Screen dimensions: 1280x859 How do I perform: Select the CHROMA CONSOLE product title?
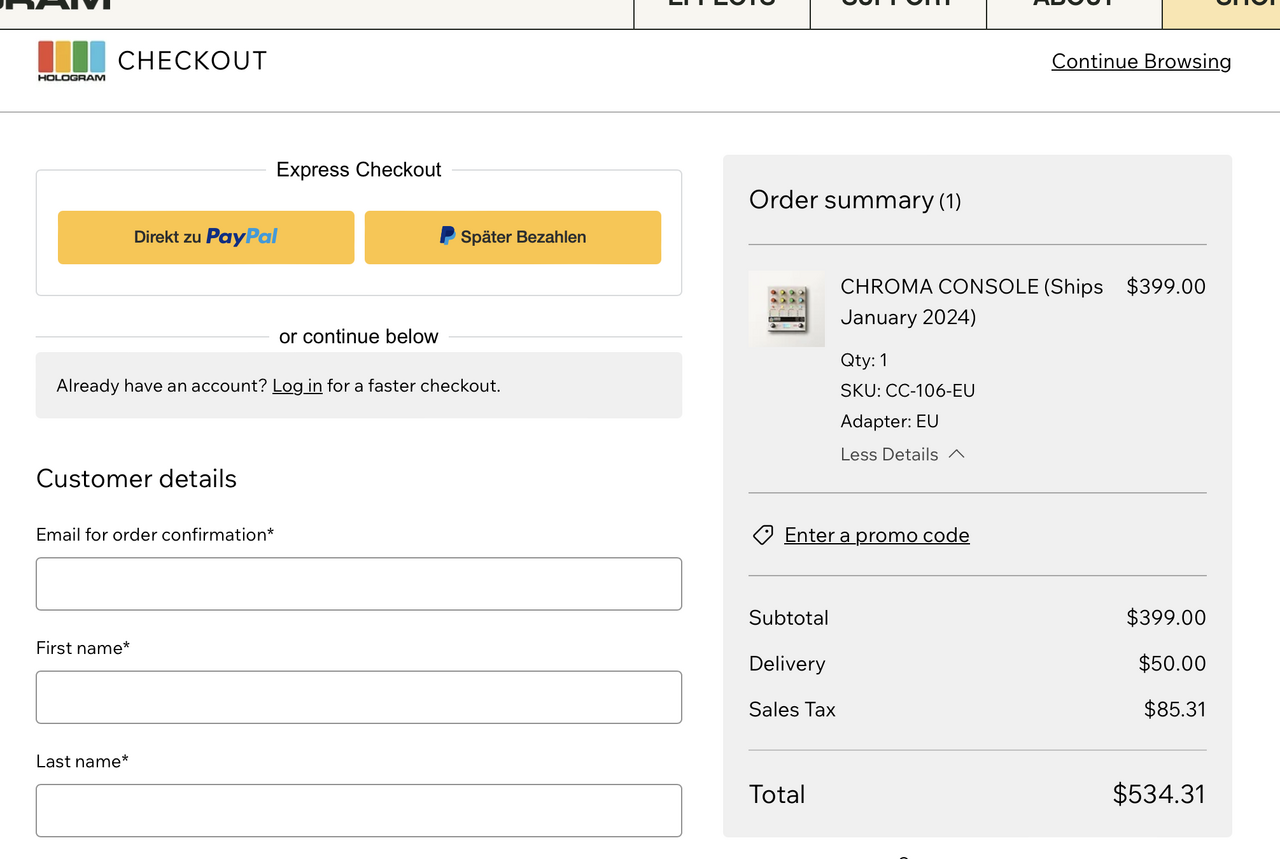(972, 302)
